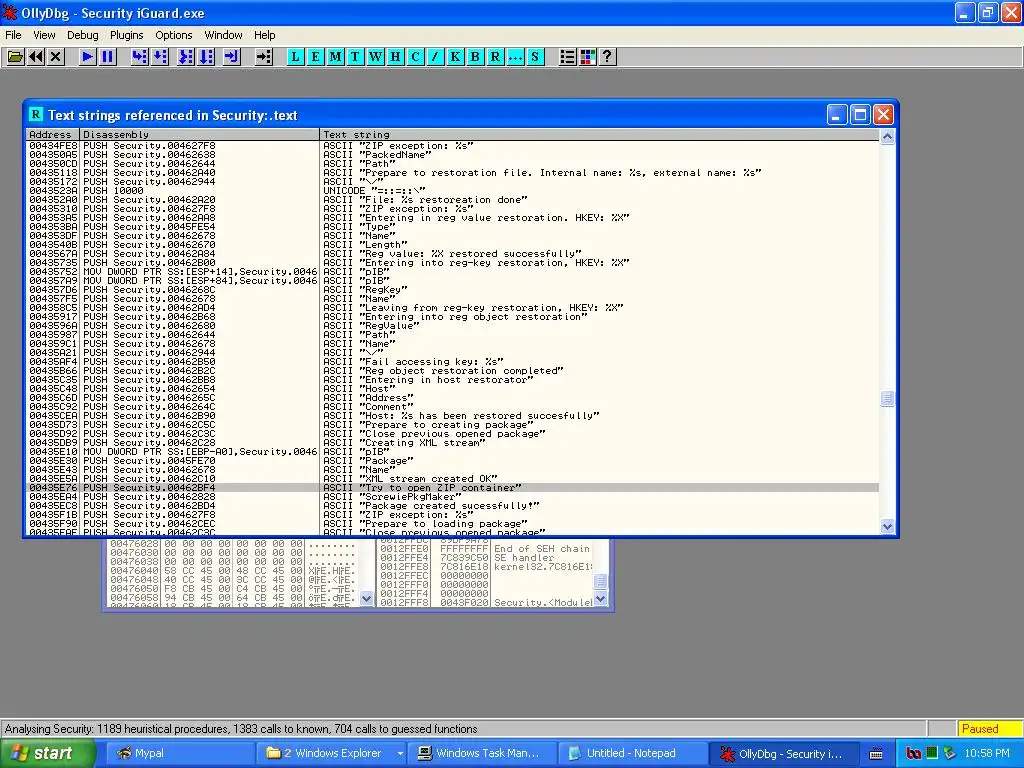Open Memory map with M button
The image size is (1024, 768).
pos(336,57)
